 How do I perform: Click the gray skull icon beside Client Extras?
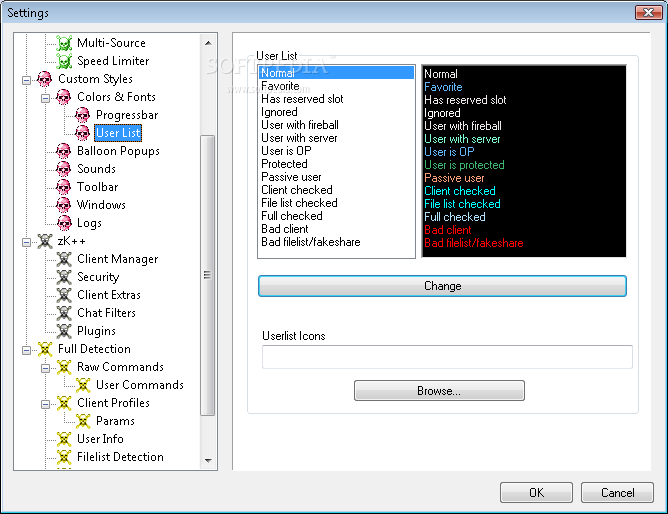coord(64,295)
